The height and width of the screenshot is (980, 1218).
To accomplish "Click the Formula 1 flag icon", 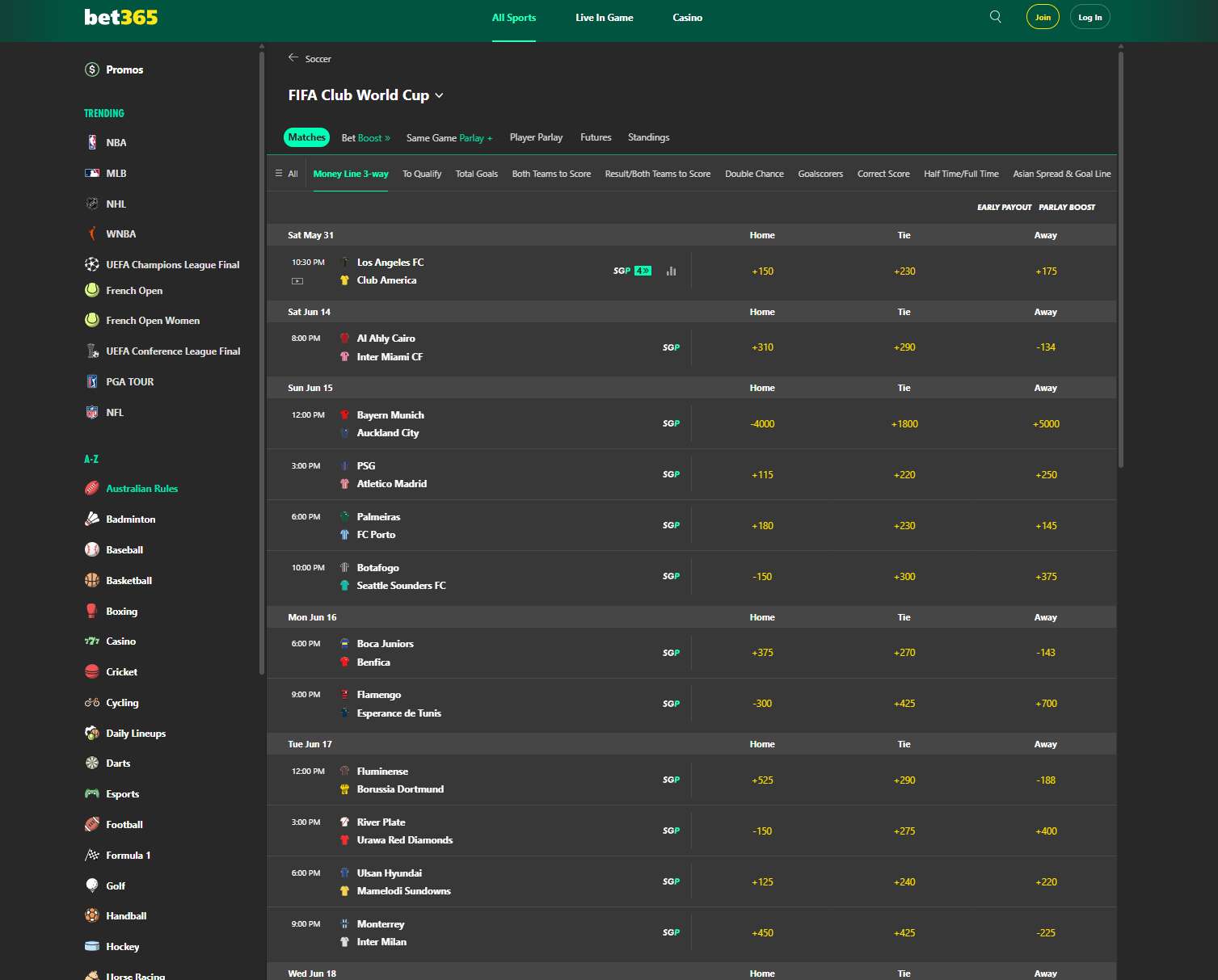I will tap(92, 855).
